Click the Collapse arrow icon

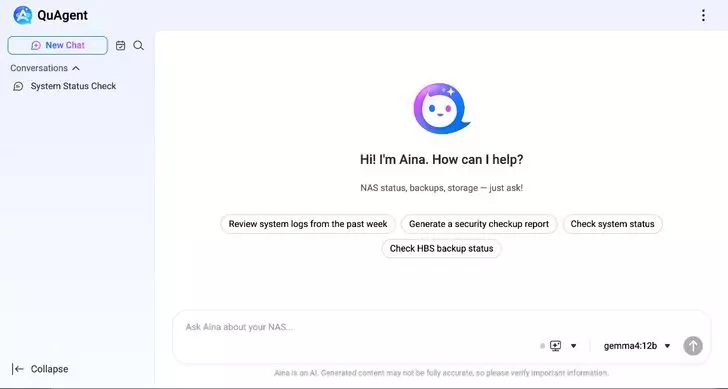click(18, 369)
